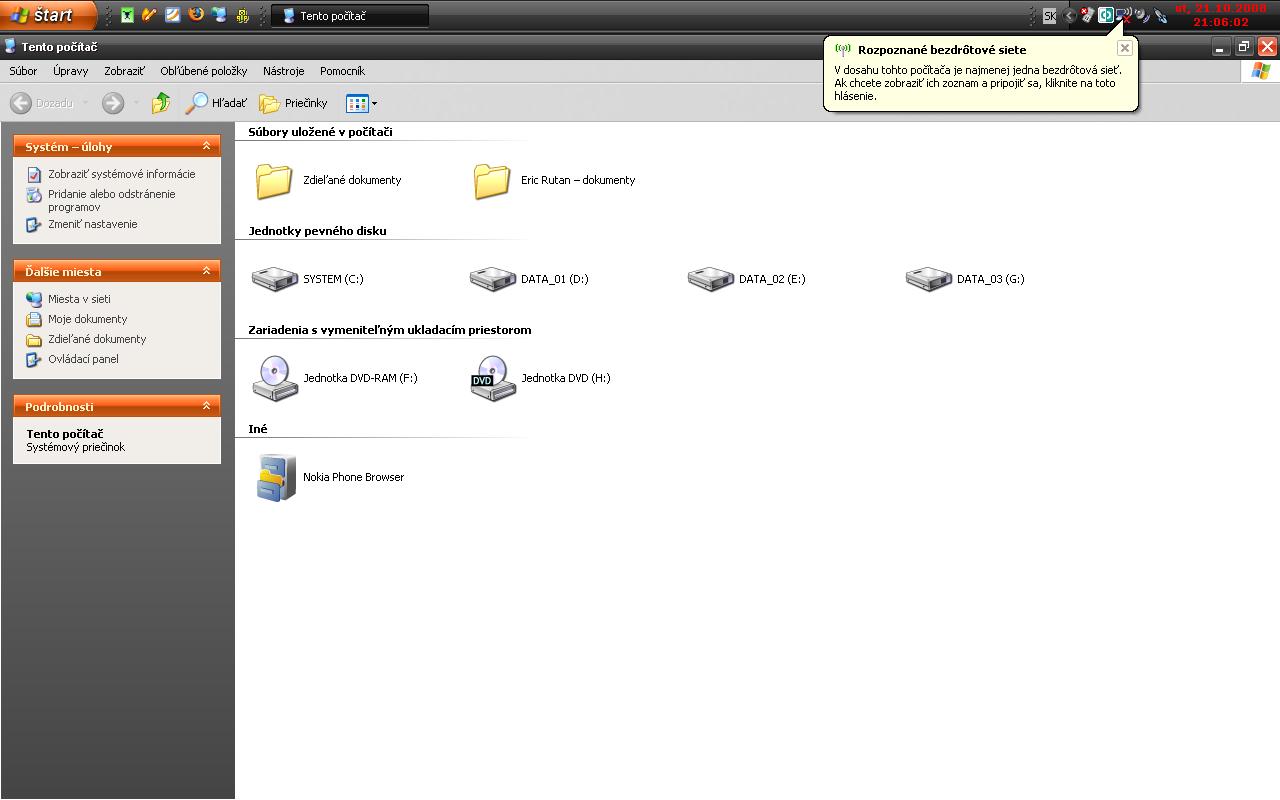Close the wireless networks balloon notification
Viewport: 1280px width, 800px height.
1124,48
